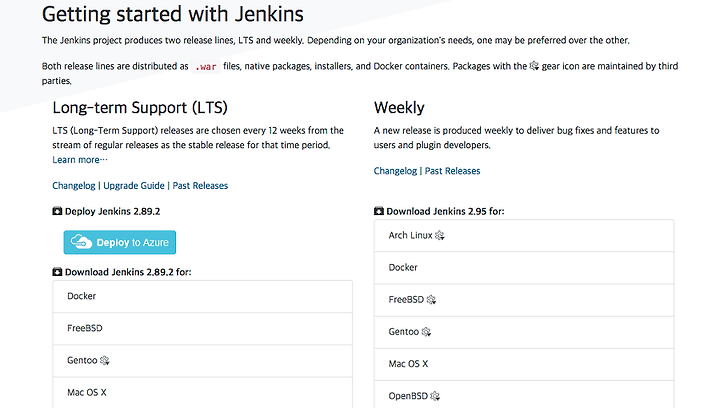Click the package icon beside Download Jenkins 2.89.2
The width and height of the screenshot is (720, 408).
pyautogui.click(x=57, y=272)
